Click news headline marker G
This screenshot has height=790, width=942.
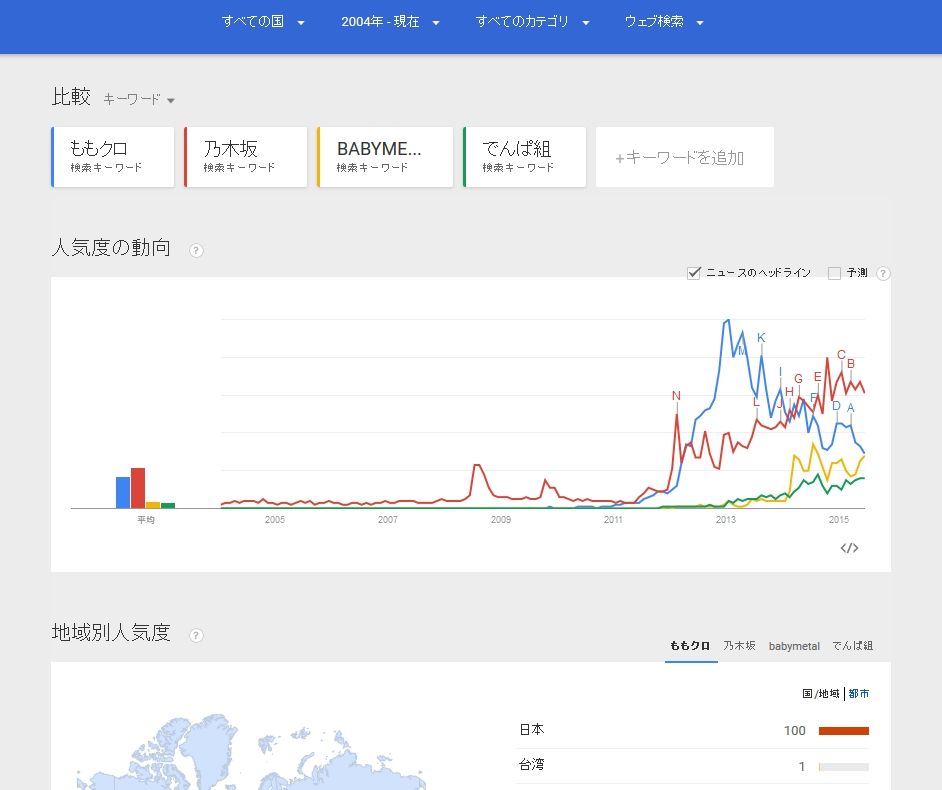click(798, 379)
